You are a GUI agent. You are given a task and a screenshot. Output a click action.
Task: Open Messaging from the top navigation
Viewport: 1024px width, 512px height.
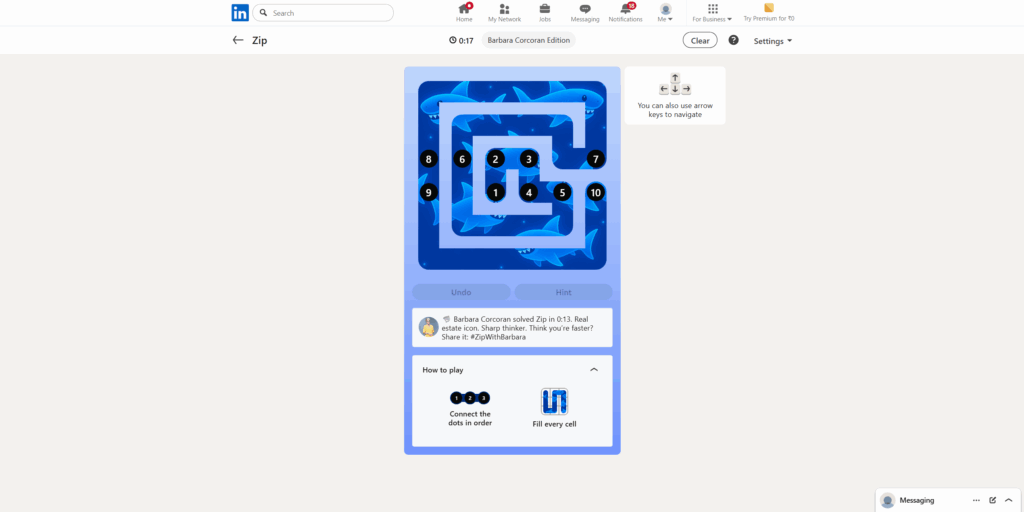585,12
